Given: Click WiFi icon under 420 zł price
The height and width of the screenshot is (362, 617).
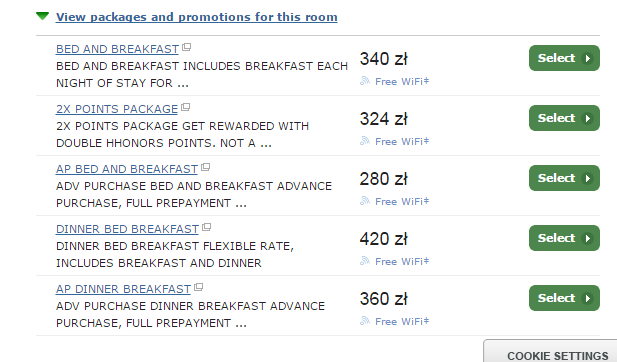Looking at the screenshot, I should pyautogui.click(x=365, y=261).
